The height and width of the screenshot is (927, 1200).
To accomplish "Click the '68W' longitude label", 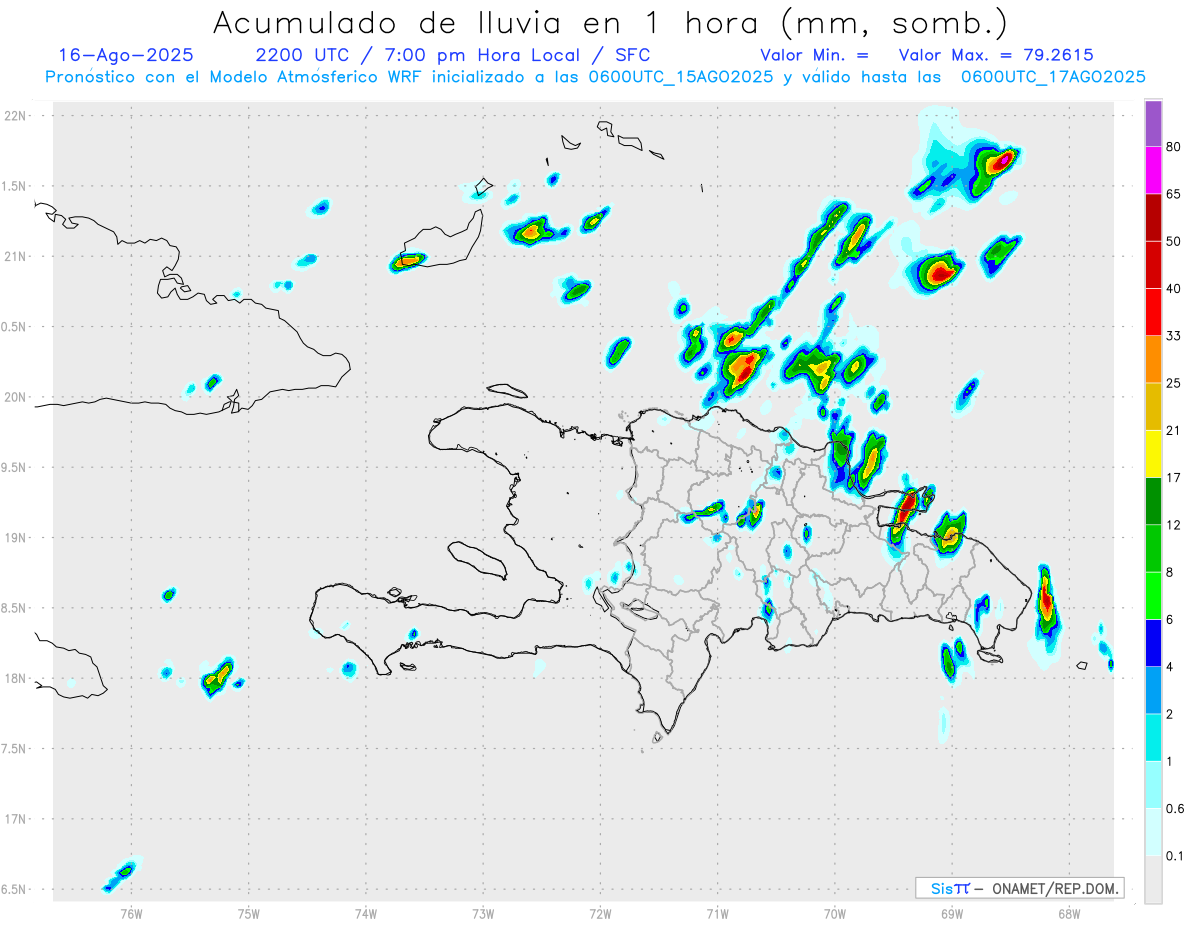I will [1069, 912].
